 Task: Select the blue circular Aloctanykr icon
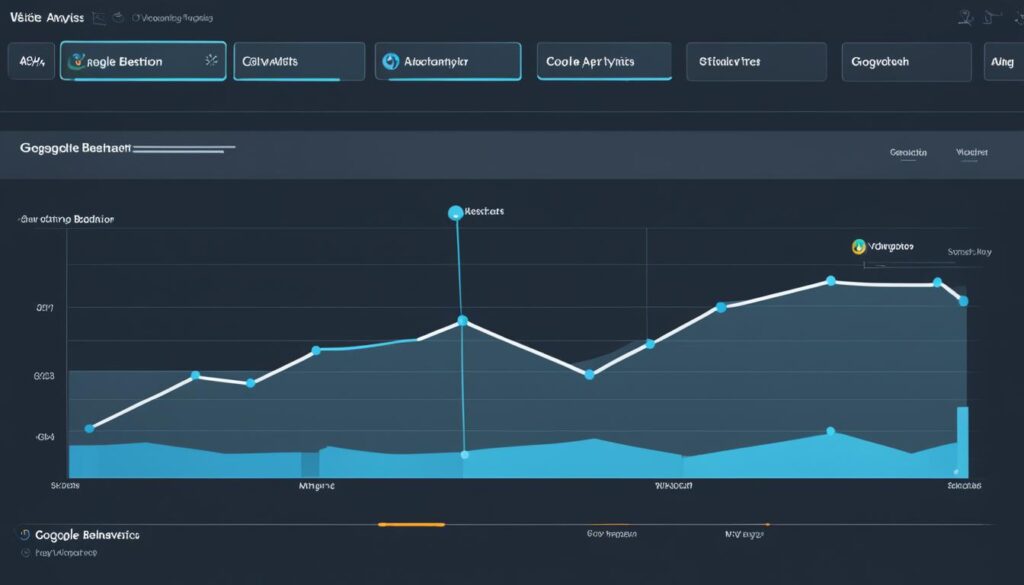(390, 61)
